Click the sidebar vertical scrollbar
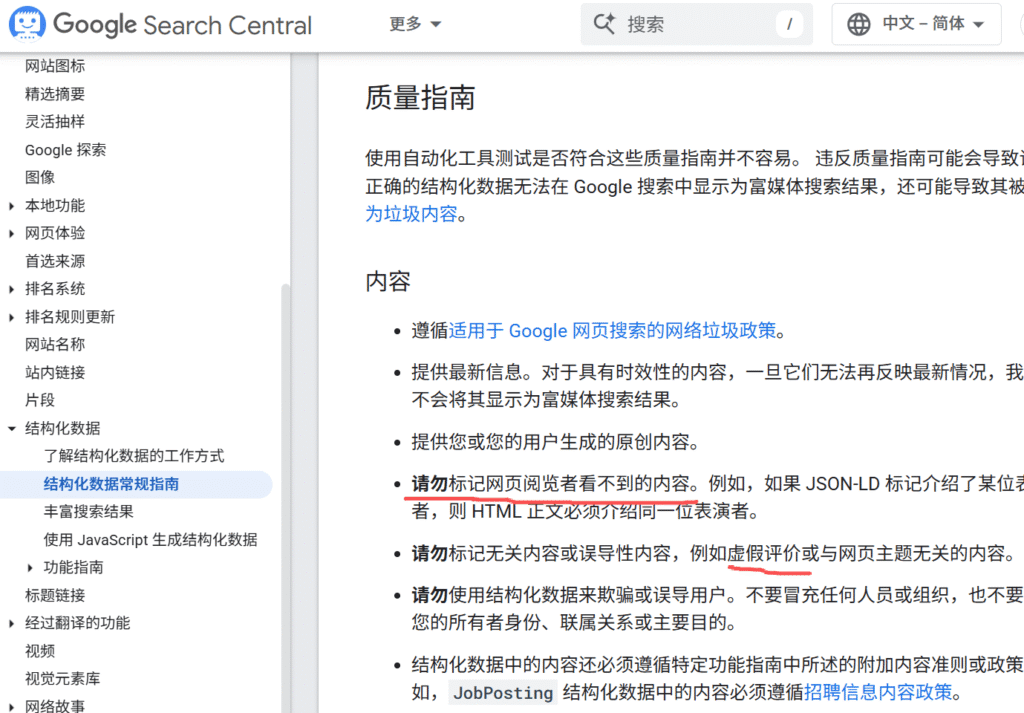 click(285, 496)
